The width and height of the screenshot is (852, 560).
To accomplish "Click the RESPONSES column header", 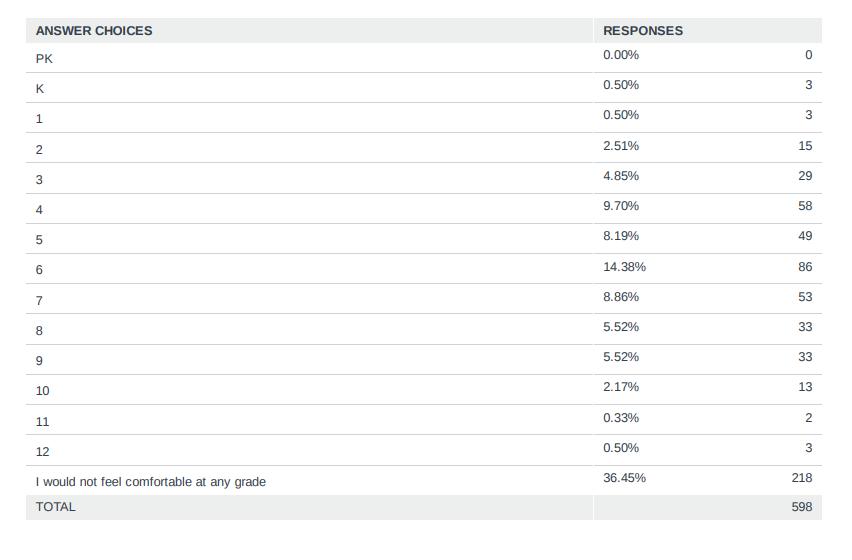I will point(643,31).
